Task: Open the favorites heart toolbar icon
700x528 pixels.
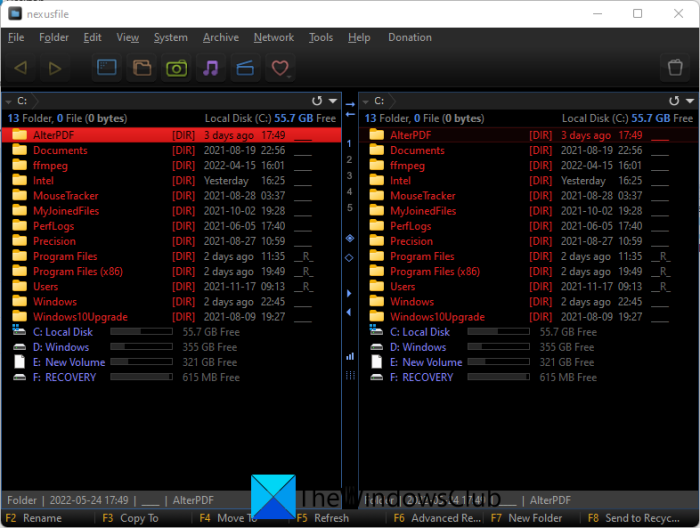Action: coord(280,68)
